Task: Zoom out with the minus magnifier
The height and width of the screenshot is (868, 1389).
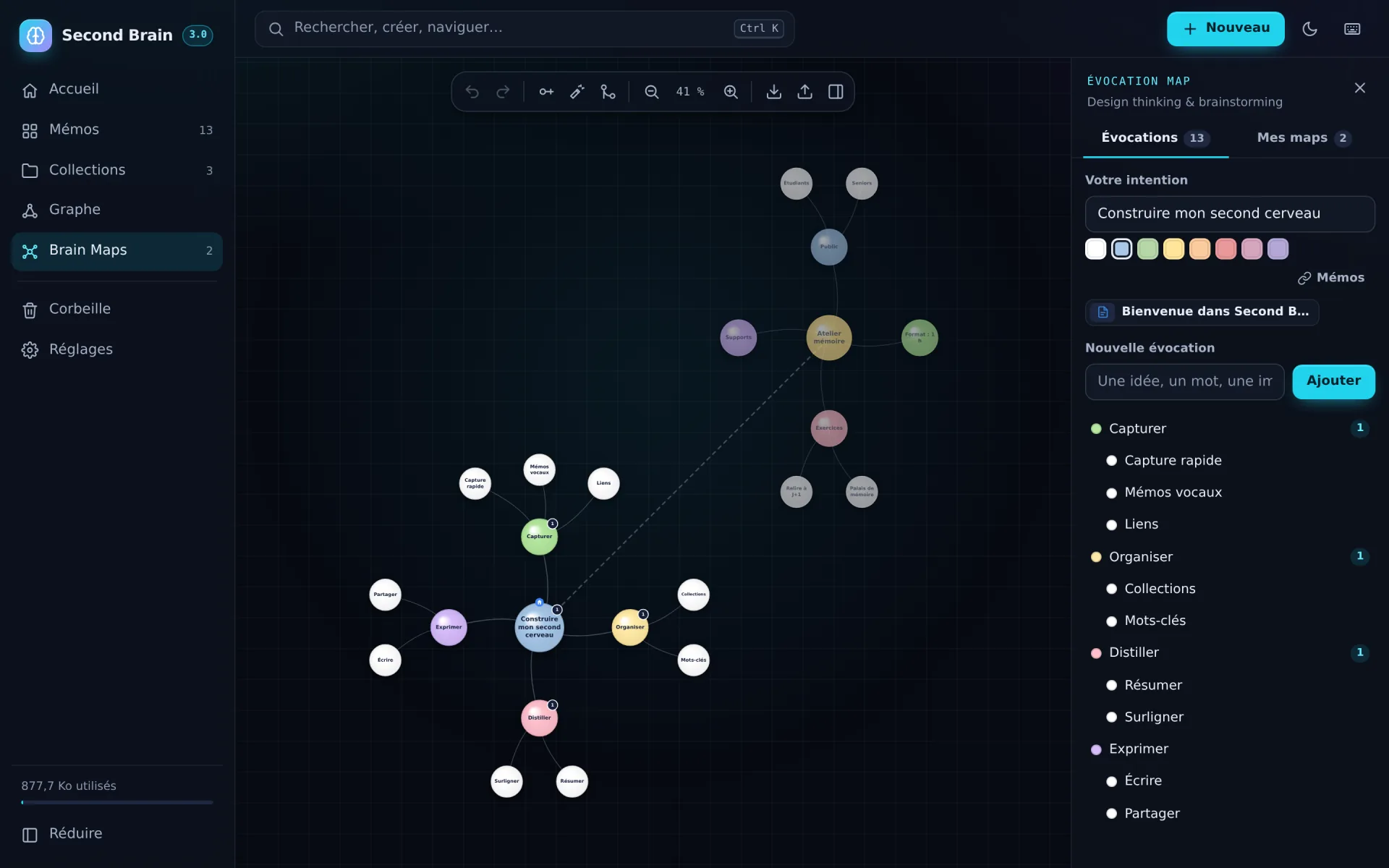Action: coord(652,92)
